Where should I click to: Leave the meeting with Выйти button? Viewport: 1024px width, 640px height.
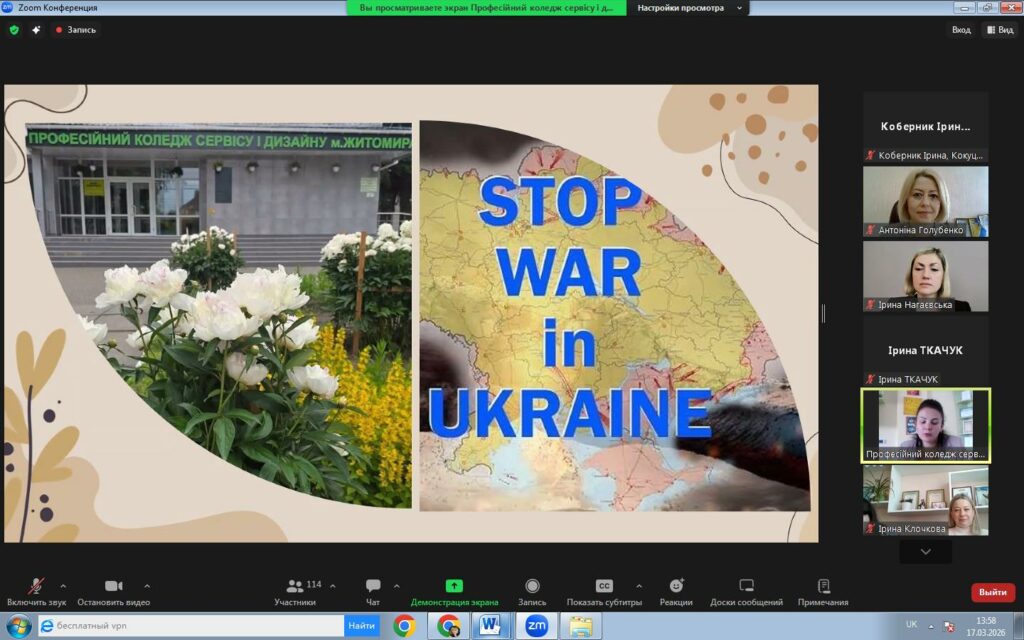[992, 592]
